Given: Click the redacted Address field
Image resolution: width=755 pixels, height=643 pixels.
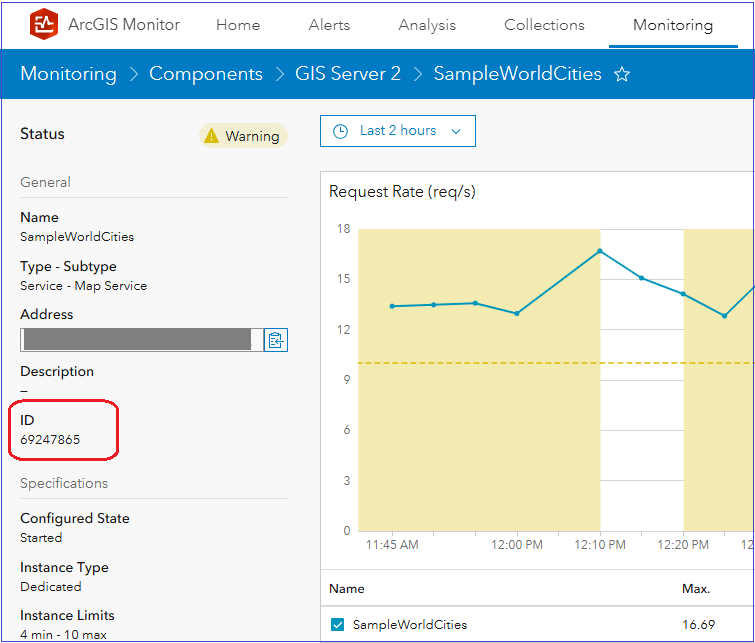Looking at the screenshot, I should pyautogui.click(x=142, y=340).
